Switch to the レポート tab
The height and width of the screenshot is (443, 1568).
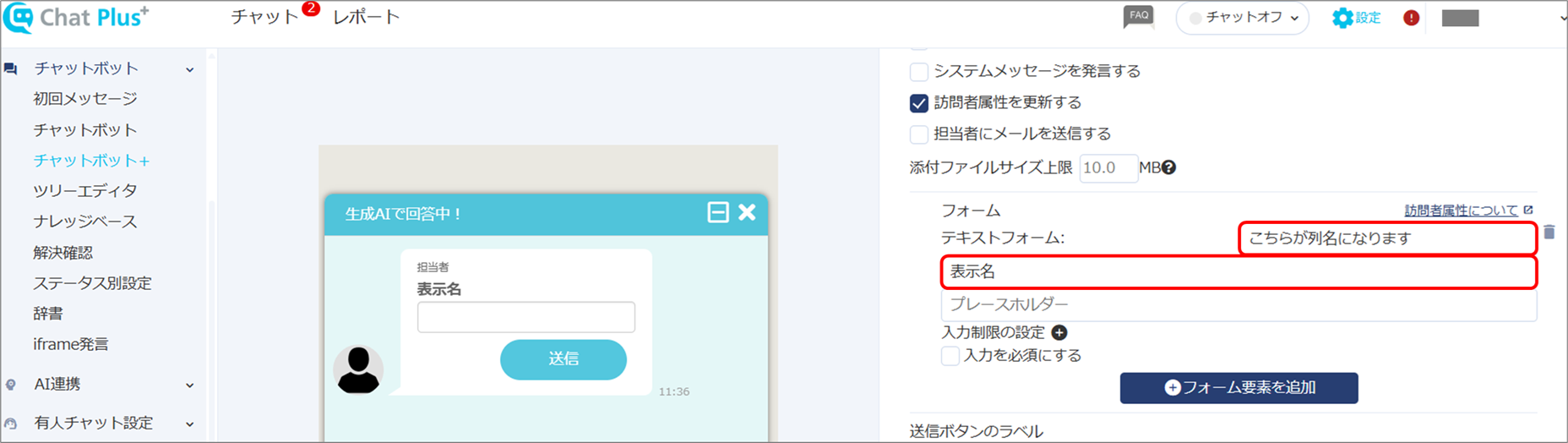pyautogui.click(x=366, y=17)
